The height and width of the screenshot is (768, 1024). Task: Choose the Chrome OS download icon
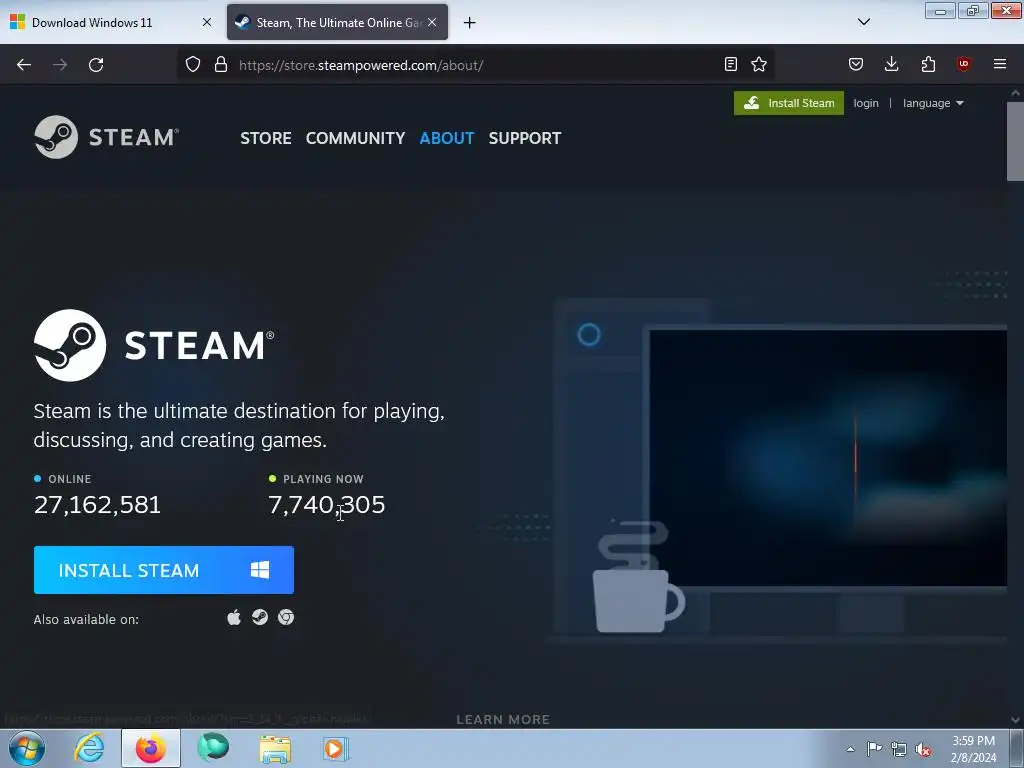[x=285, y=617]
